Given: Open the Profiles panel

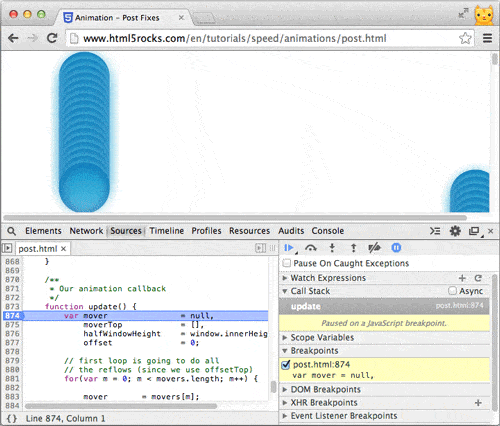Looking at the screenshot, I should tap(206, 231).
